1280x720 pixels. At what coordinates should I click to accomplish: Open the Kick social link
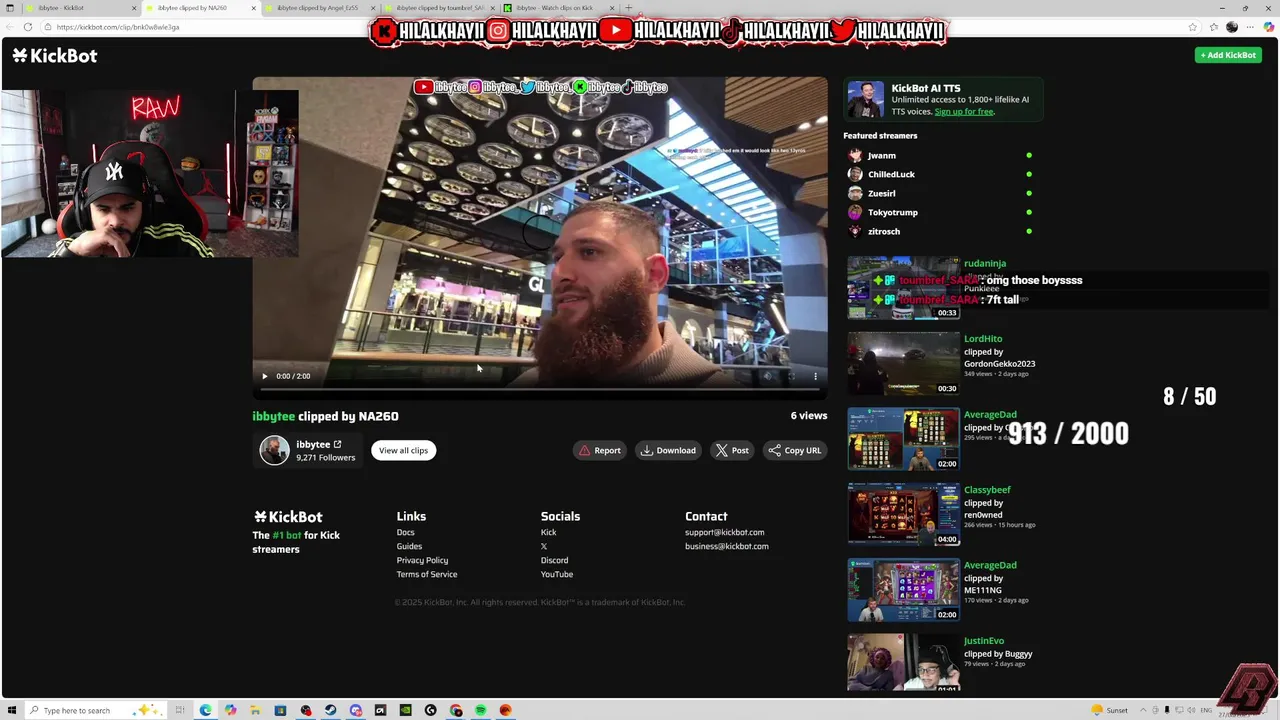[x=548, y=532]
